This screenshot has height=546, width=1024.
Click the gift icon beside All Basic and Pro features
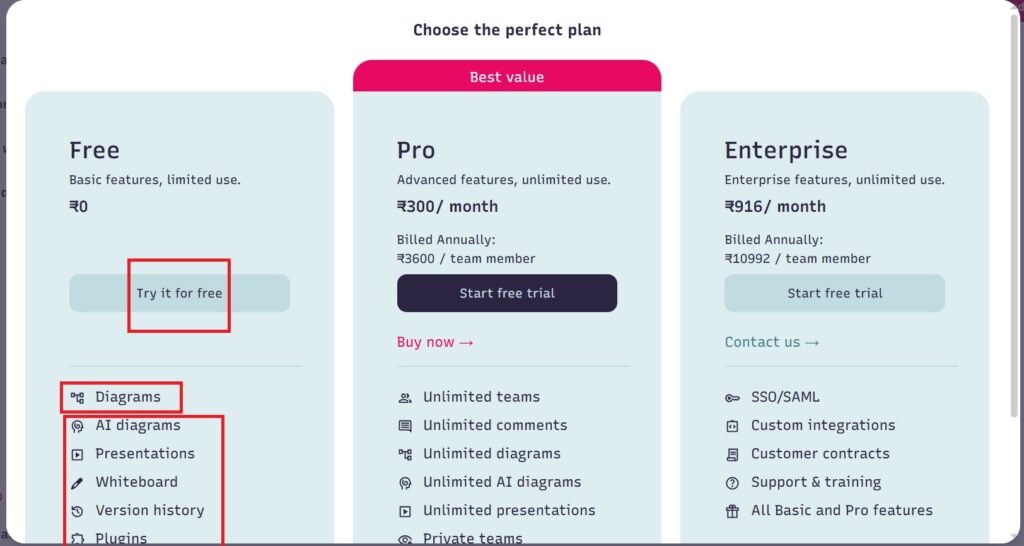(x=733, y=511)
